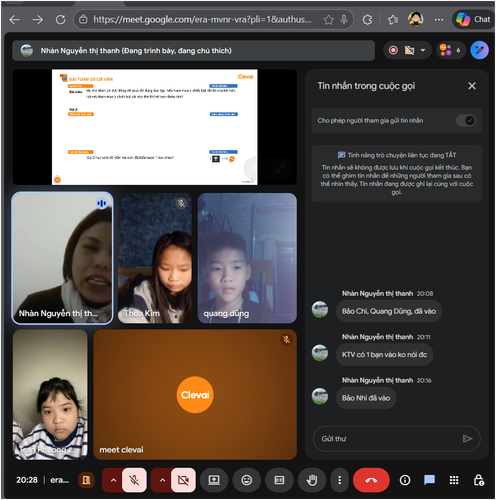The height and width of the screenshot is (500, 496).
Task: Toggle closed captions
Action: 279,480
